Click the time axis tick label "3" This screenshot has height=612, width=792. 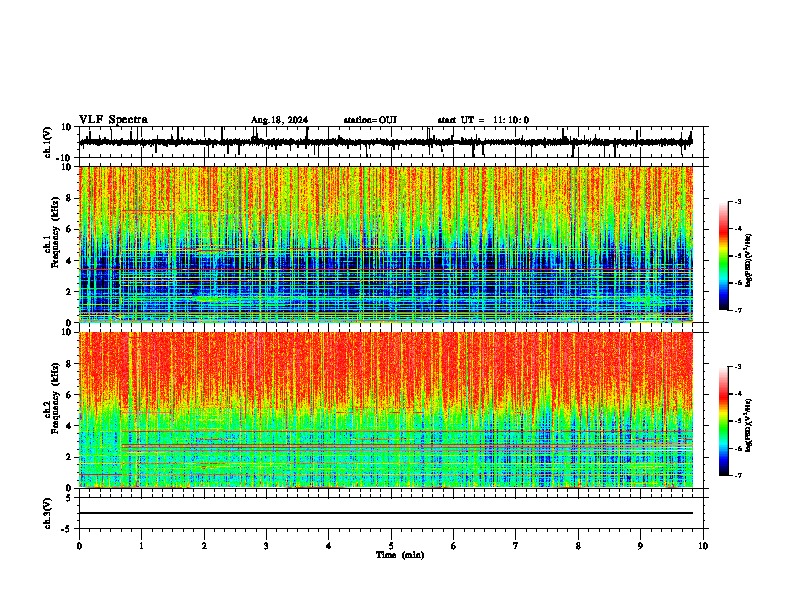[x=266, y=546]
